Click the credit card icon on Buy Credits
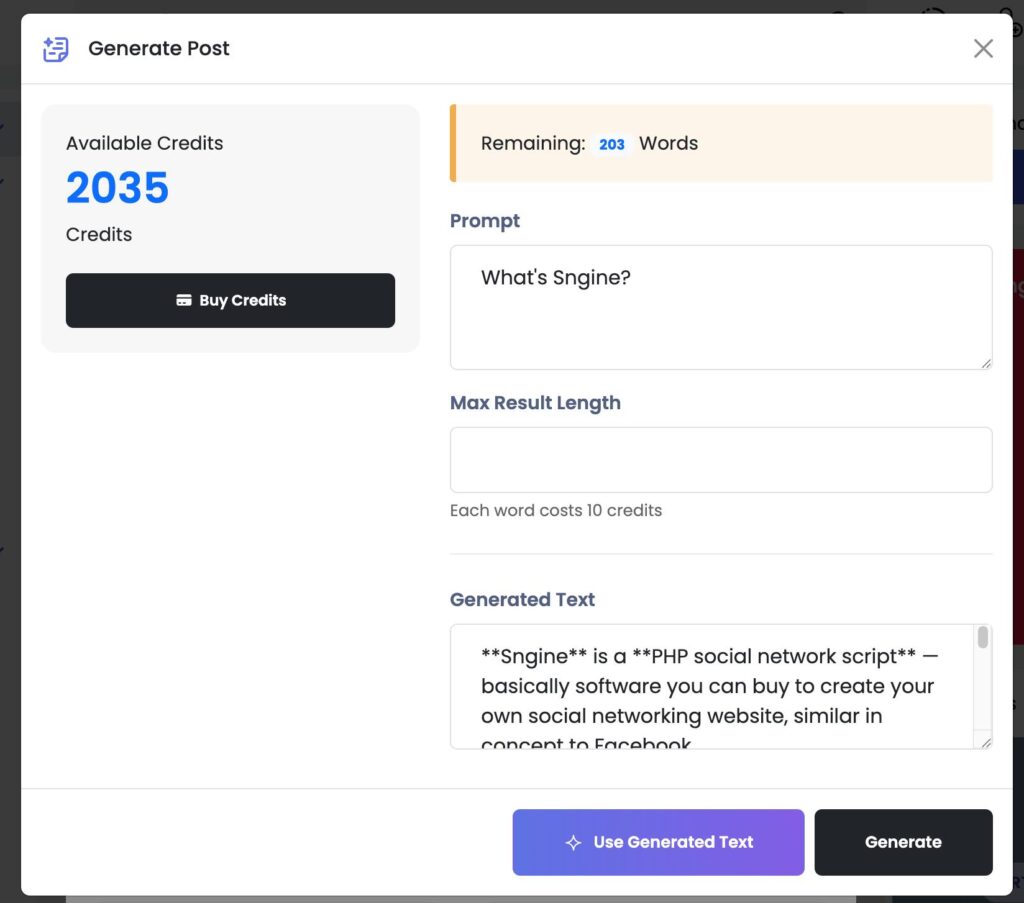The image size is (1024, 903). pos(184,300)
